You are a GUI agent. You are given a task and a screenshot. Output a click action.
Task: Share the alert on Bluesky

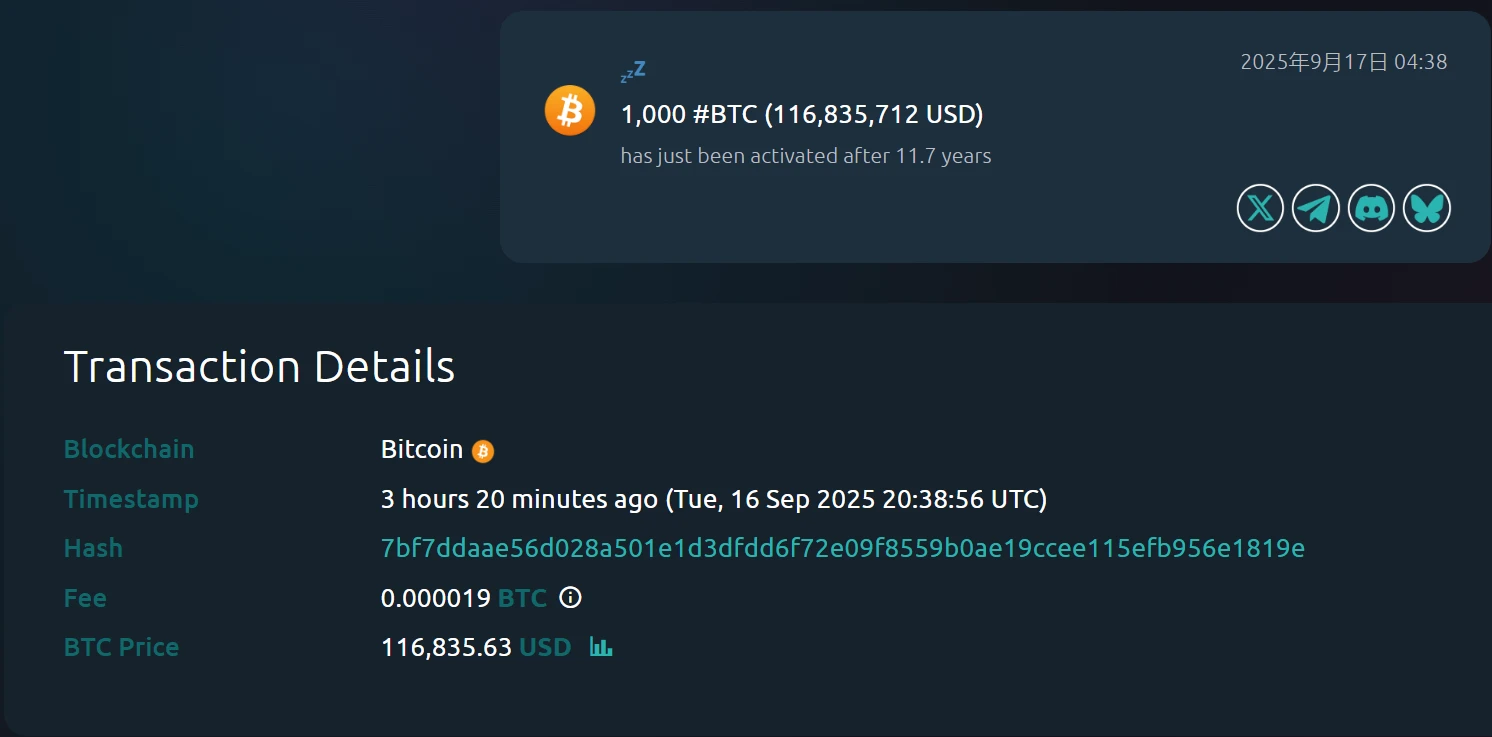coord(1427,208)
